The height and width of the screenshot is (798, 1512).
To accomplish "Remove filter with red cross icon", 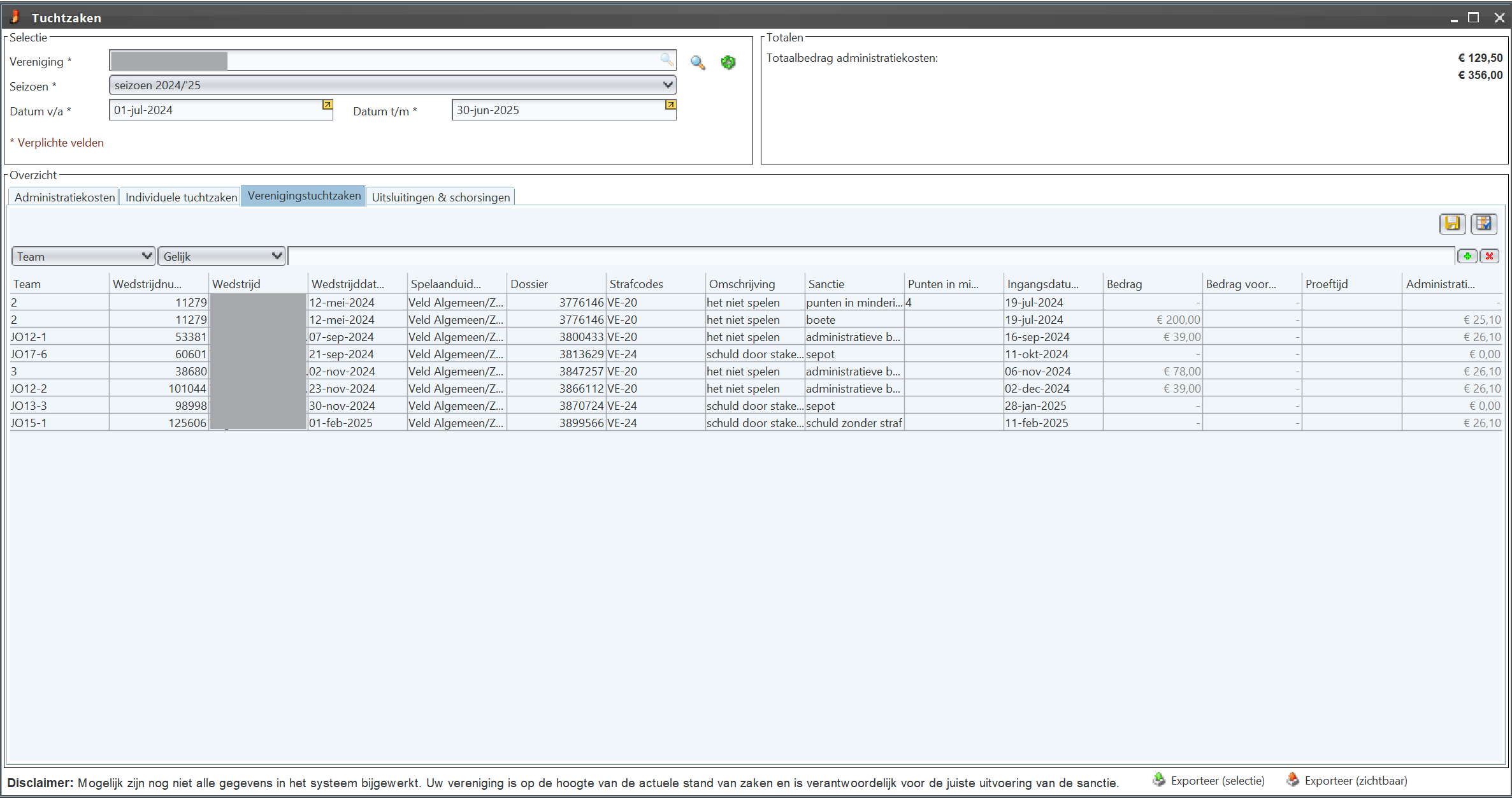I will click(1489, 256).
